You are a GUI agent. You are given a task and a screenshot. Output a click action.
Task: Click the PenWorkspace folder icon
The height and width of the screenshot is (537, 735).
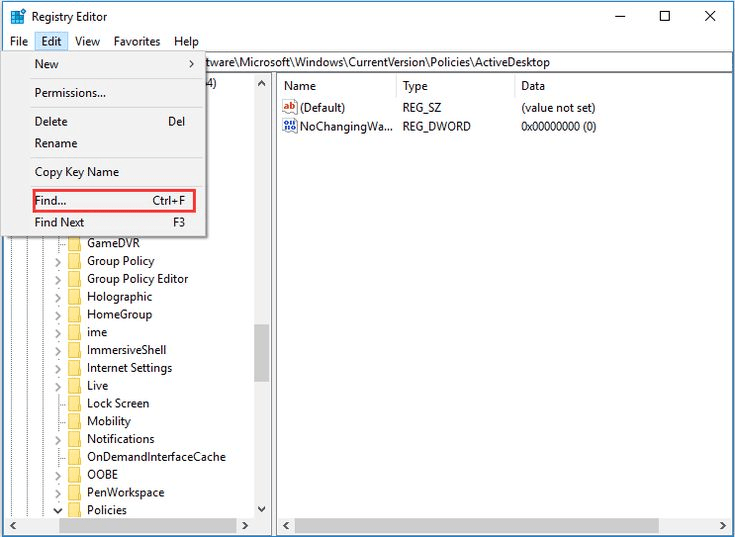[x=73, y=492]
